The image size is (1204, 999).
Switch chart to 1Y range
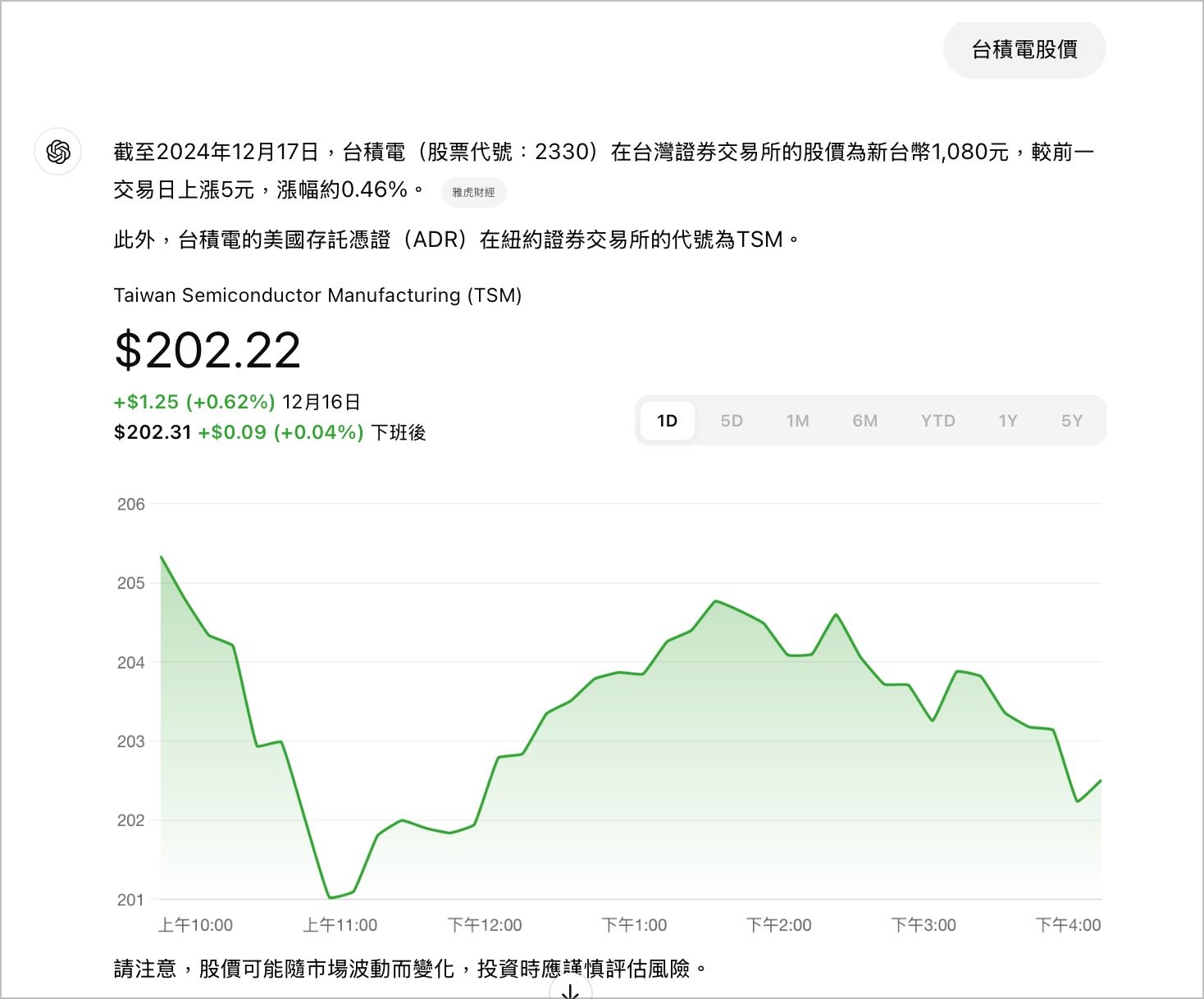(x=1008, y=421)
